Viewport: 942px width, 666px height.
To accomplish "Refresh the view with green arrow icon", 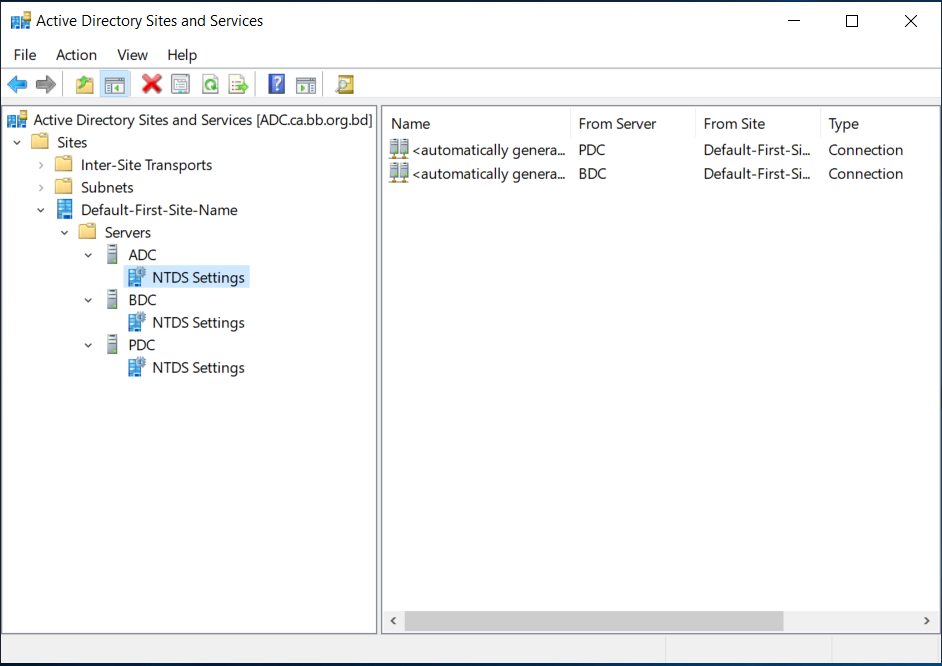I will (210, 85).
